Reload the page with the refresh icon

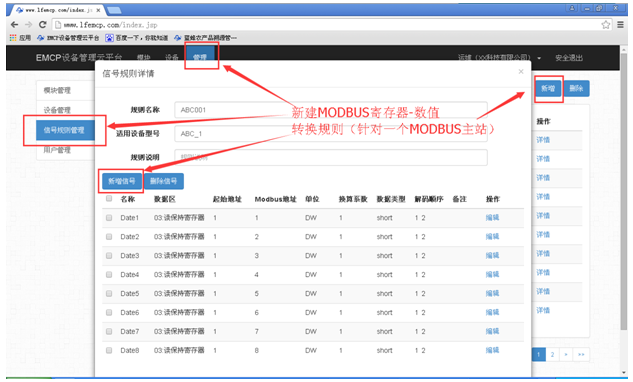(x=42, y=25)
